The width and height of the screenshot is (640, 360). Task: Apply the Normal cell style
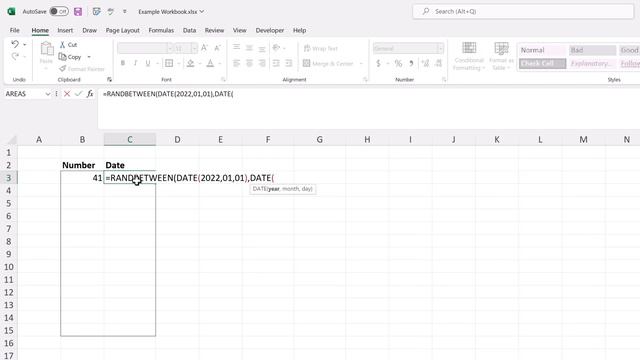pyautogui.click(x=542, y=50)
